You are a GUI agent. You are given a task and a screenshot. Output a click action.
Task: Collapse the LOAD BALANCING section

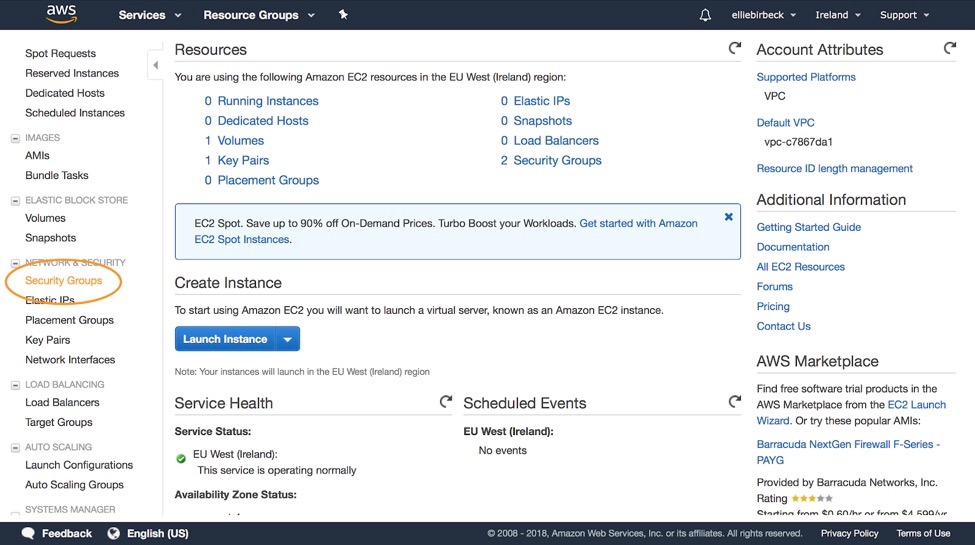[16, 385]
